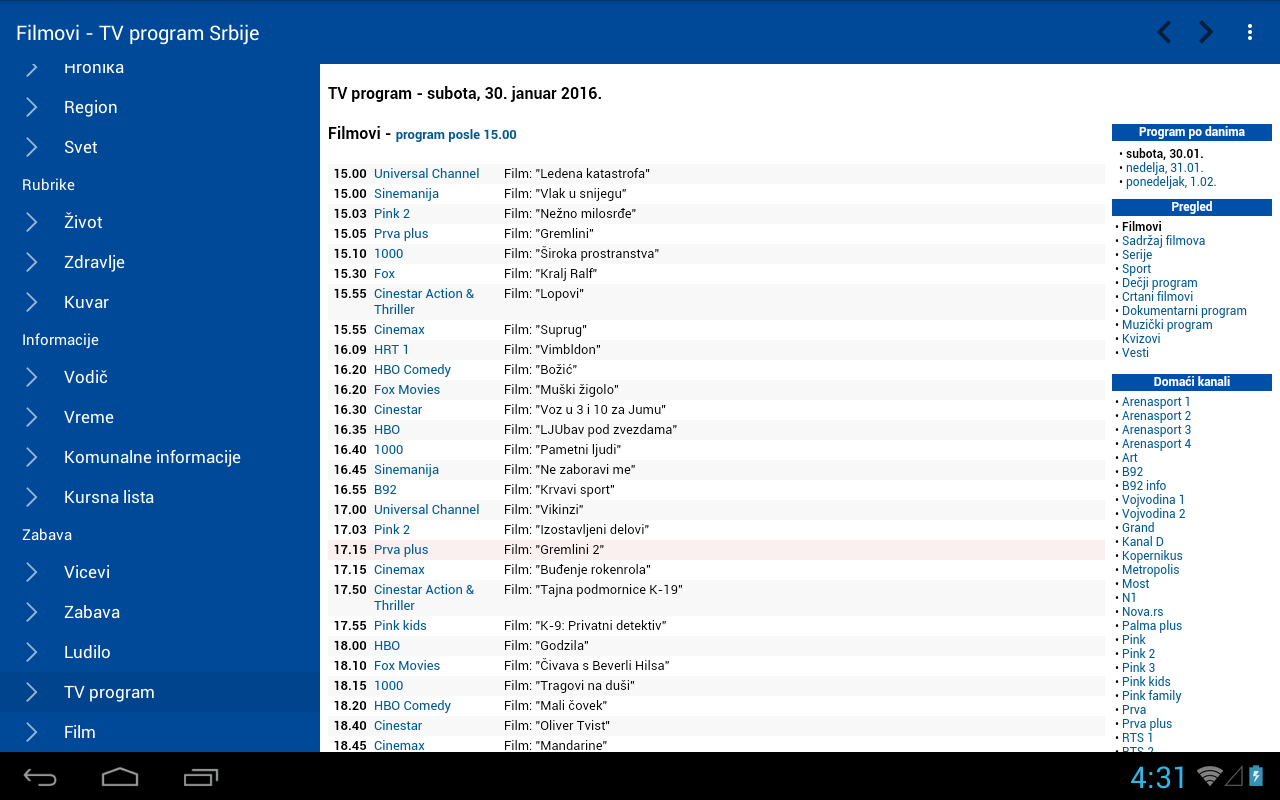
Task: Tap the Android home button
Action: (x=120, y=776)
